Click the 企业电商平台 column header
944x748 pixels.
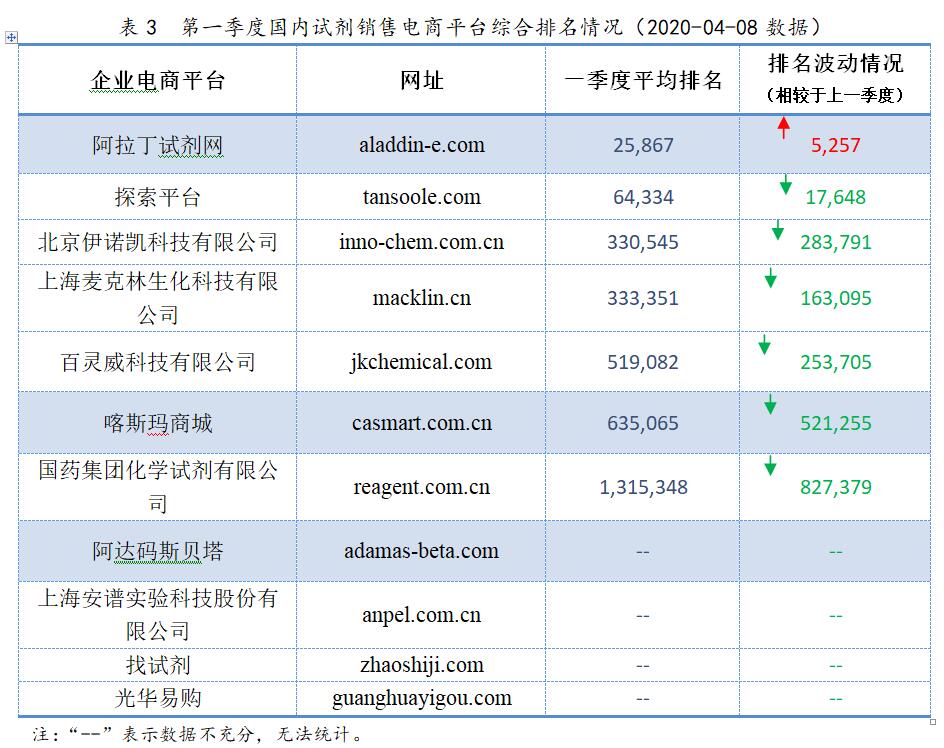(157, 80)
